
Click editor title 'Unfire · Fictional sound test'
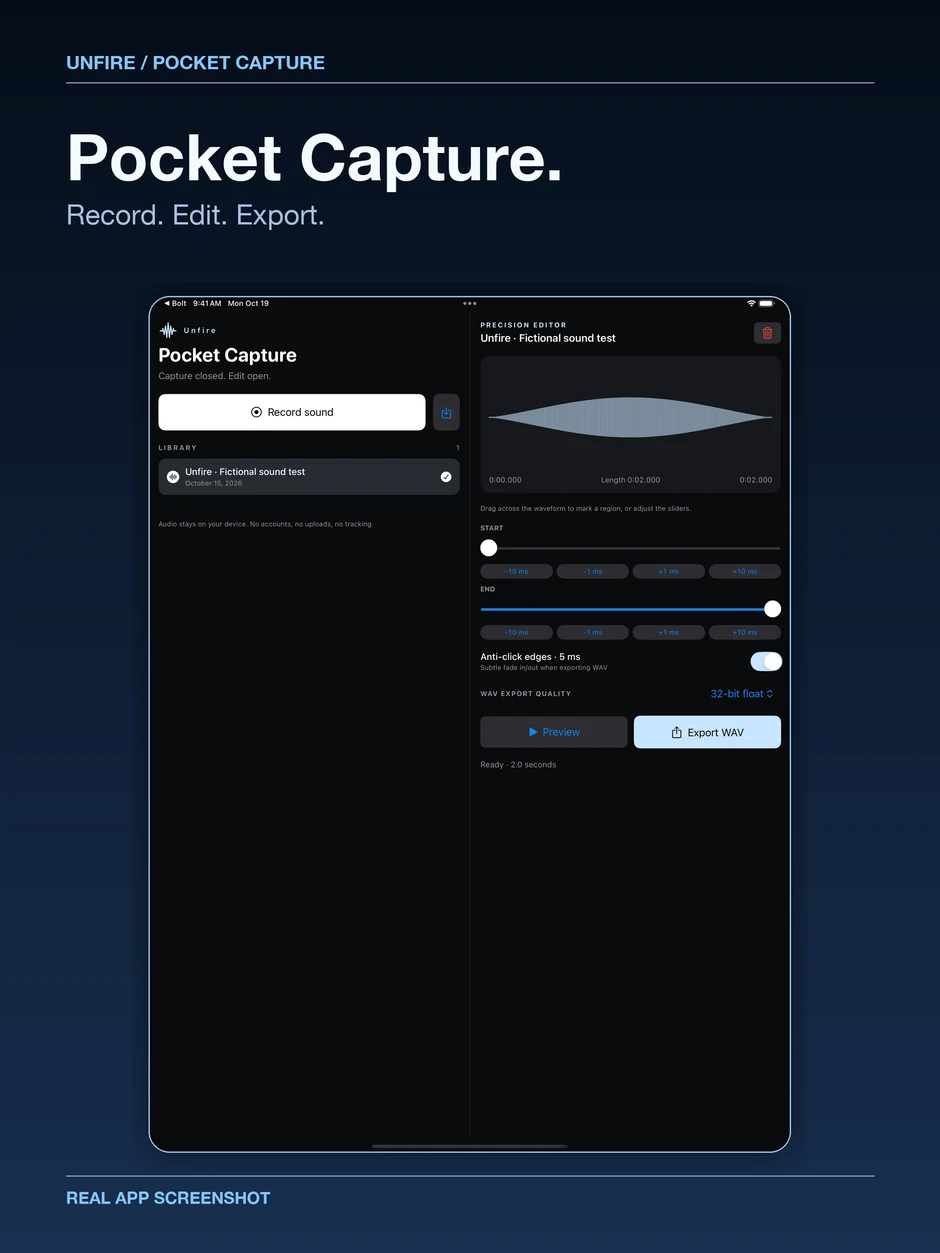coord(548,338)
